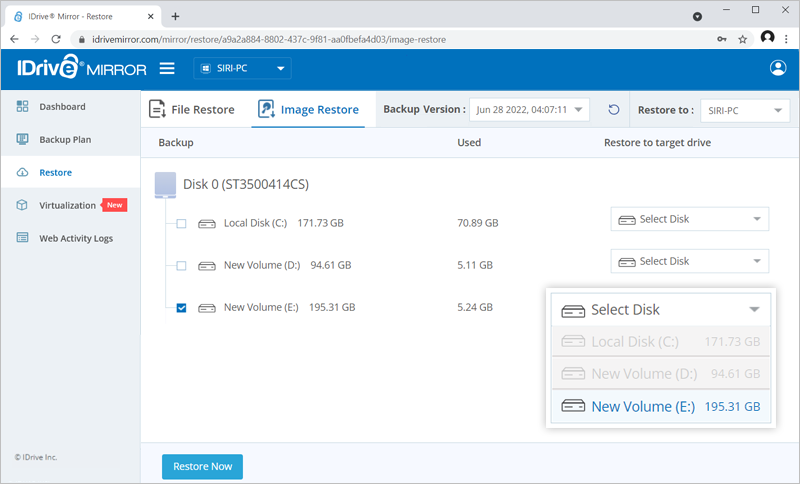Collapse the open Select Disk dropdown header
800x484 pixels.
click(661, 310)
